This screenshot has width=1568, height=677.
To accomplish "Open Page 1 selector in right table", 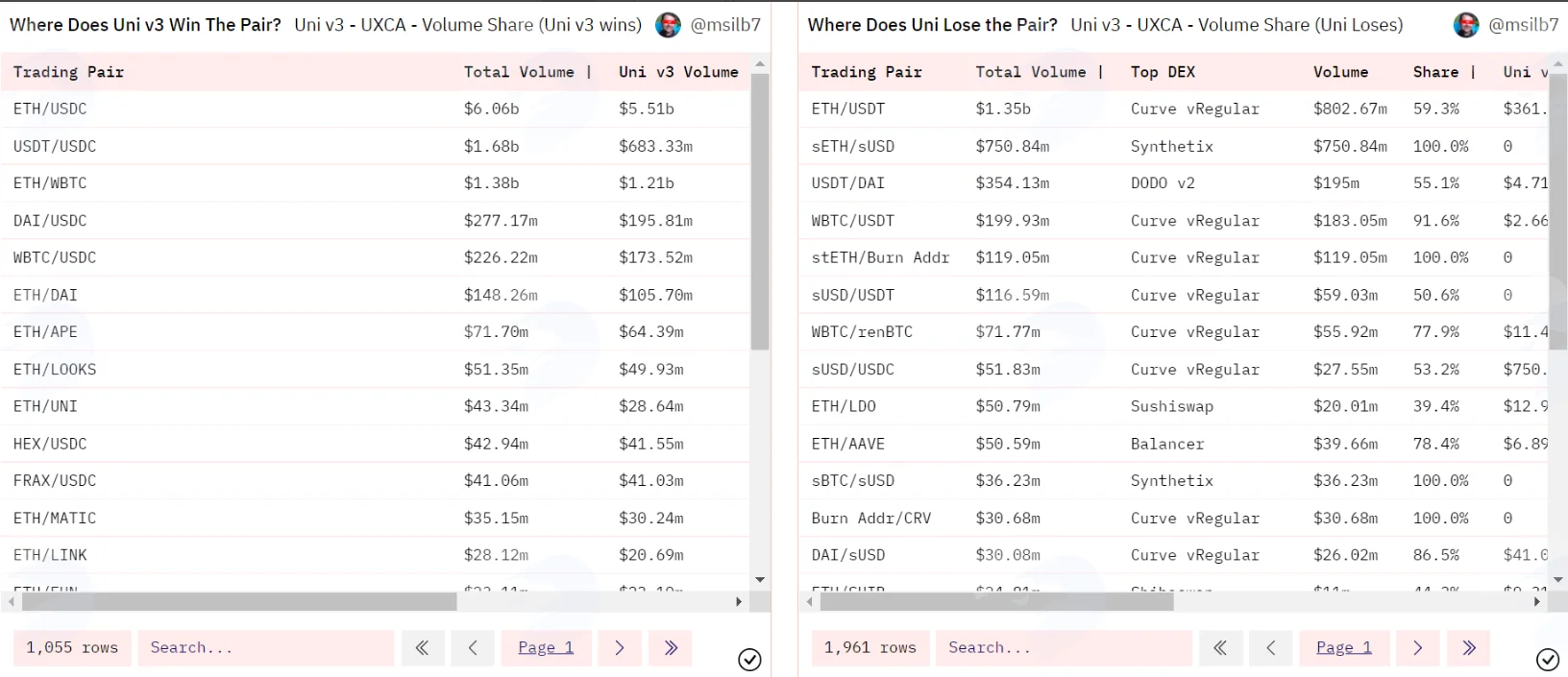I will click(x=1344, y=648).
